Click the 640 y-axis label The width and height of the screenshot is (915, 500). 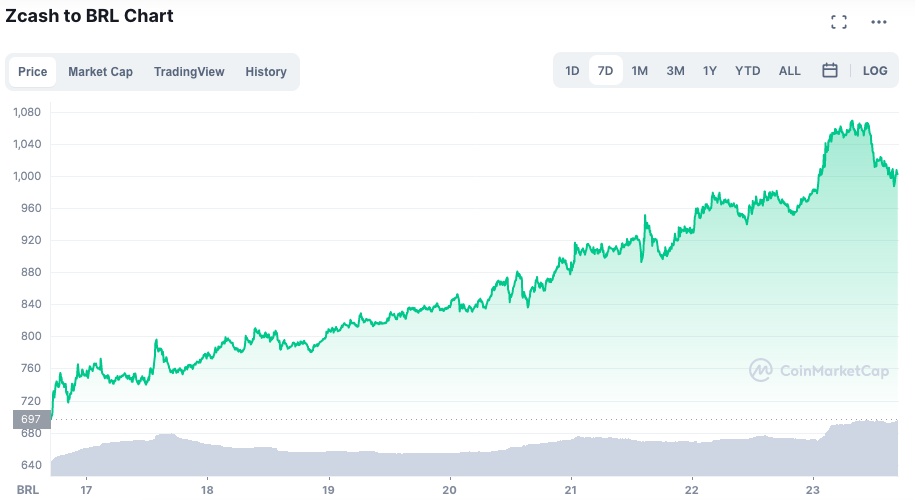(x=32, y=465)
